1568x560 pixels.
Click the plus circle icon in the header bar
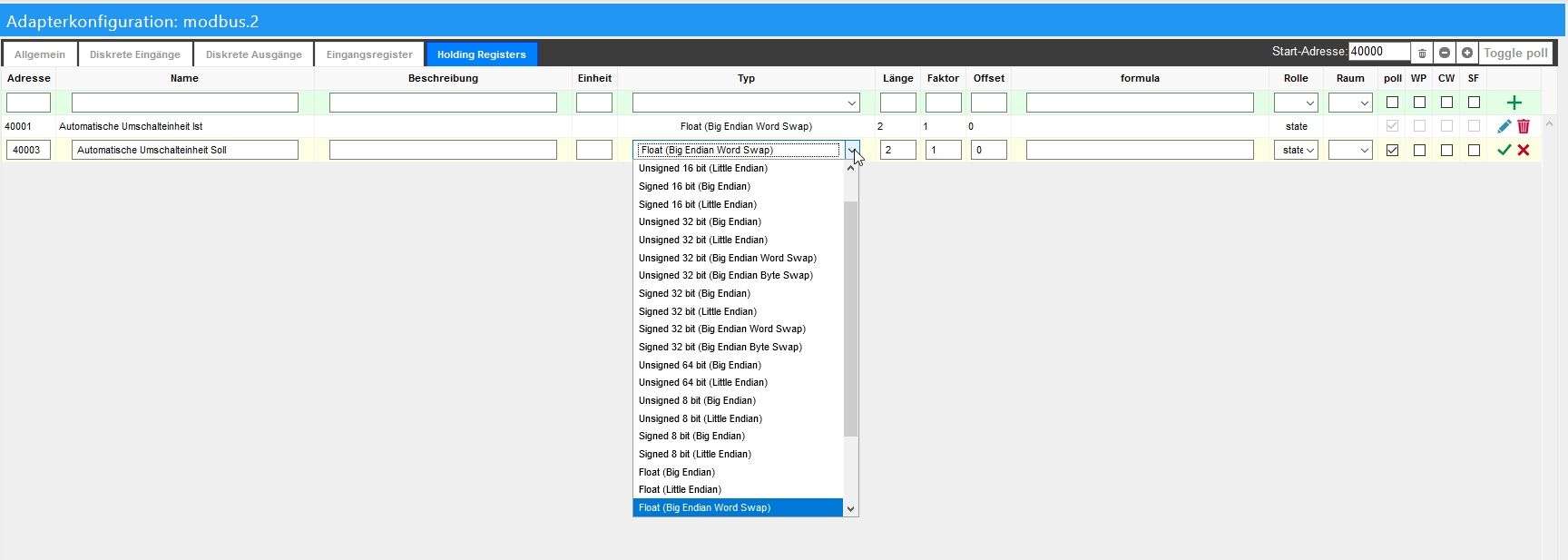(x=1466, y=54)
